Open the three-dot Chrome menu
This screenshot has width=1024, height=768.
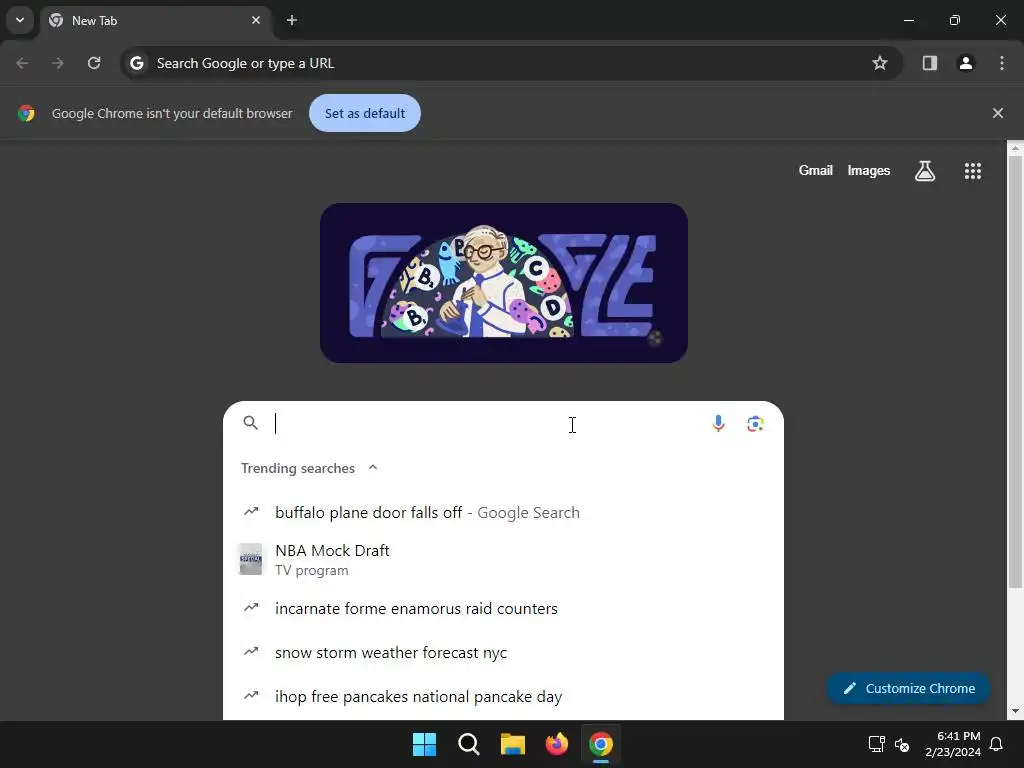point(1001,63)
